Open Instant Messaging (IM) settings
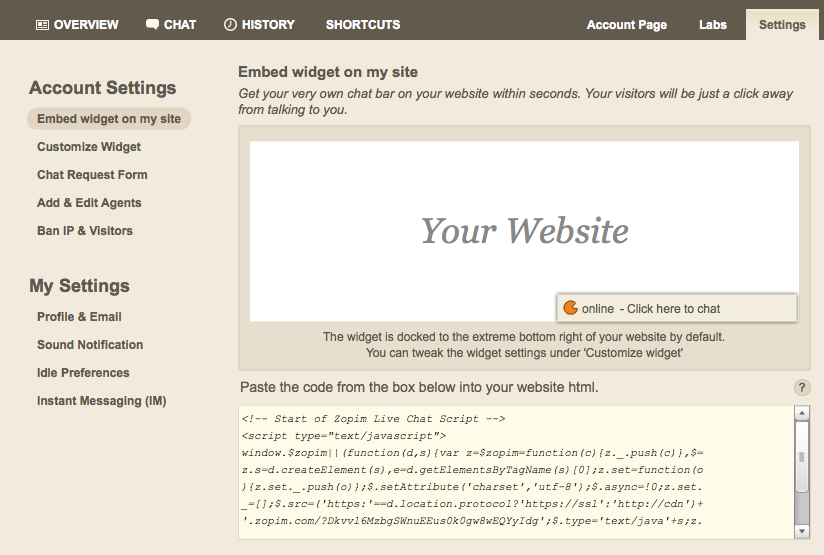This screenshot has width=824, height=555. (101, 401)
